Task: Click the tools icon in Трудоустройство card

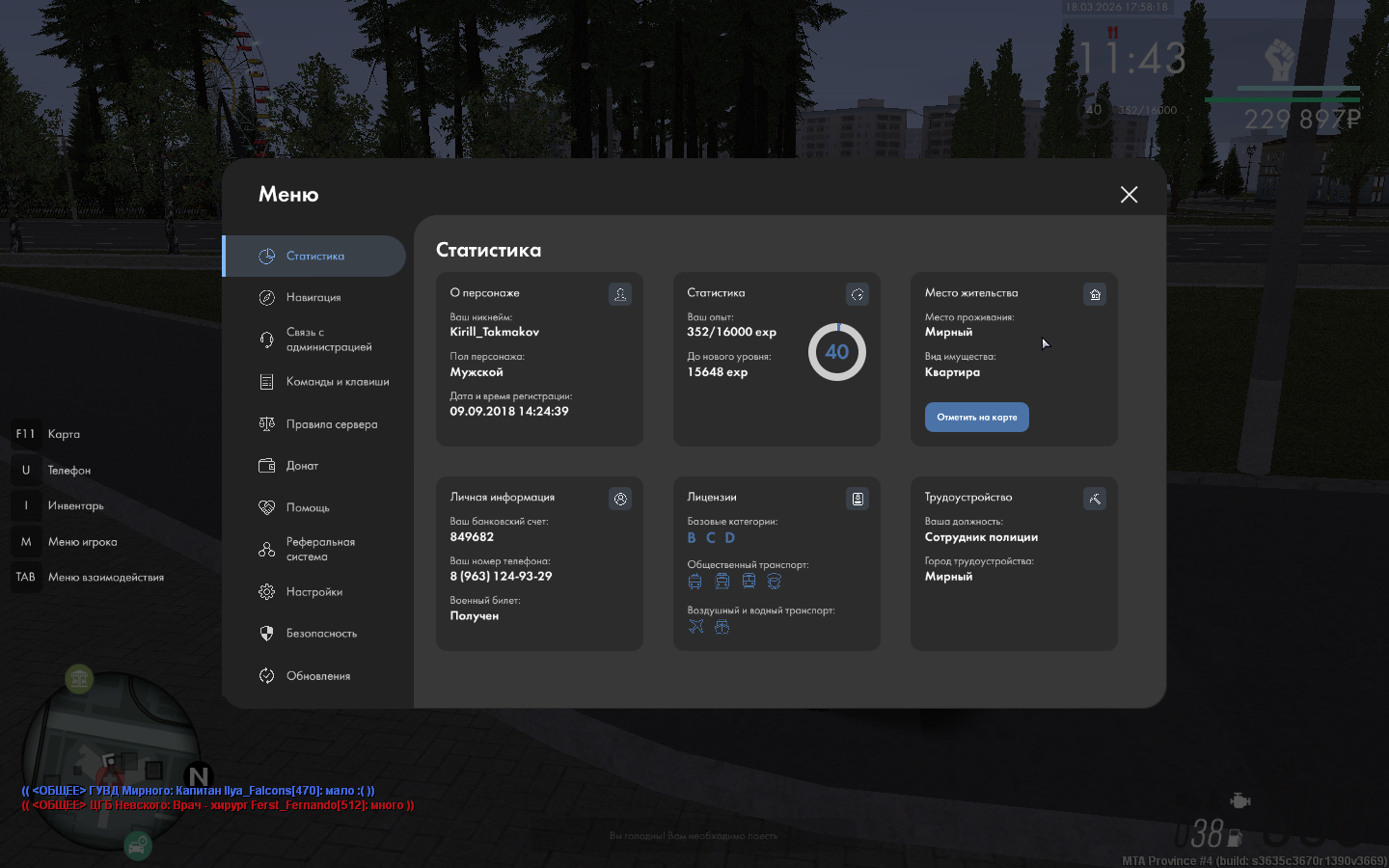Action: coord(1094,499)
